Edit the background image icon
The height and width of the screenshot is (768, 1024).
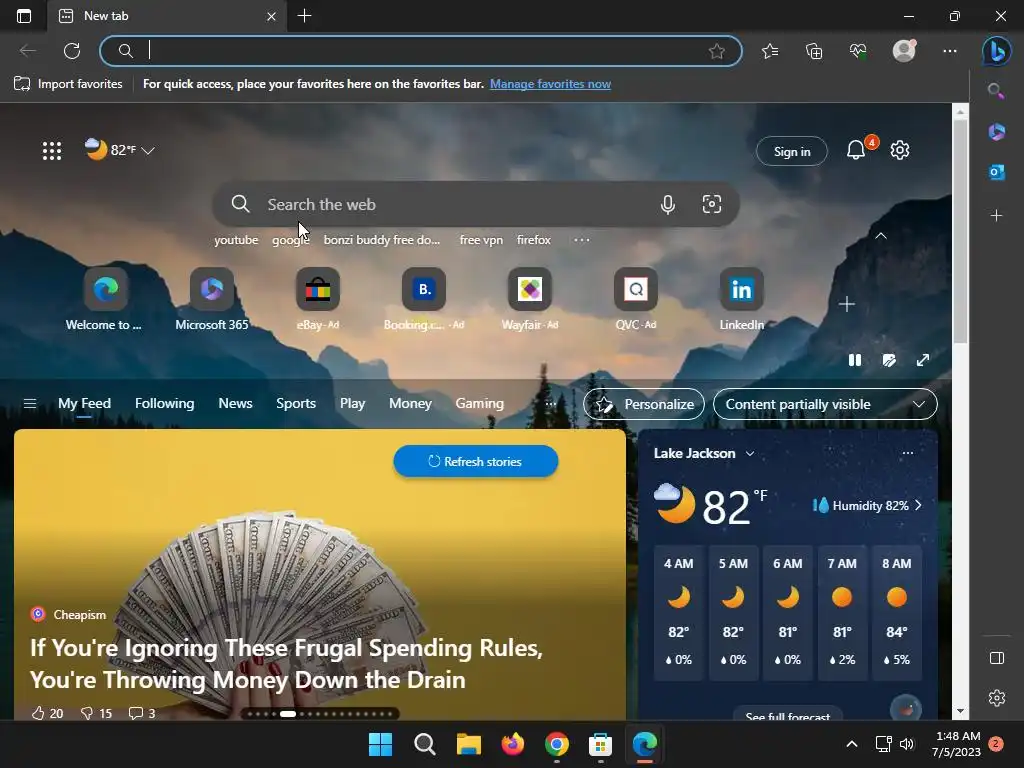click(889, 360)
